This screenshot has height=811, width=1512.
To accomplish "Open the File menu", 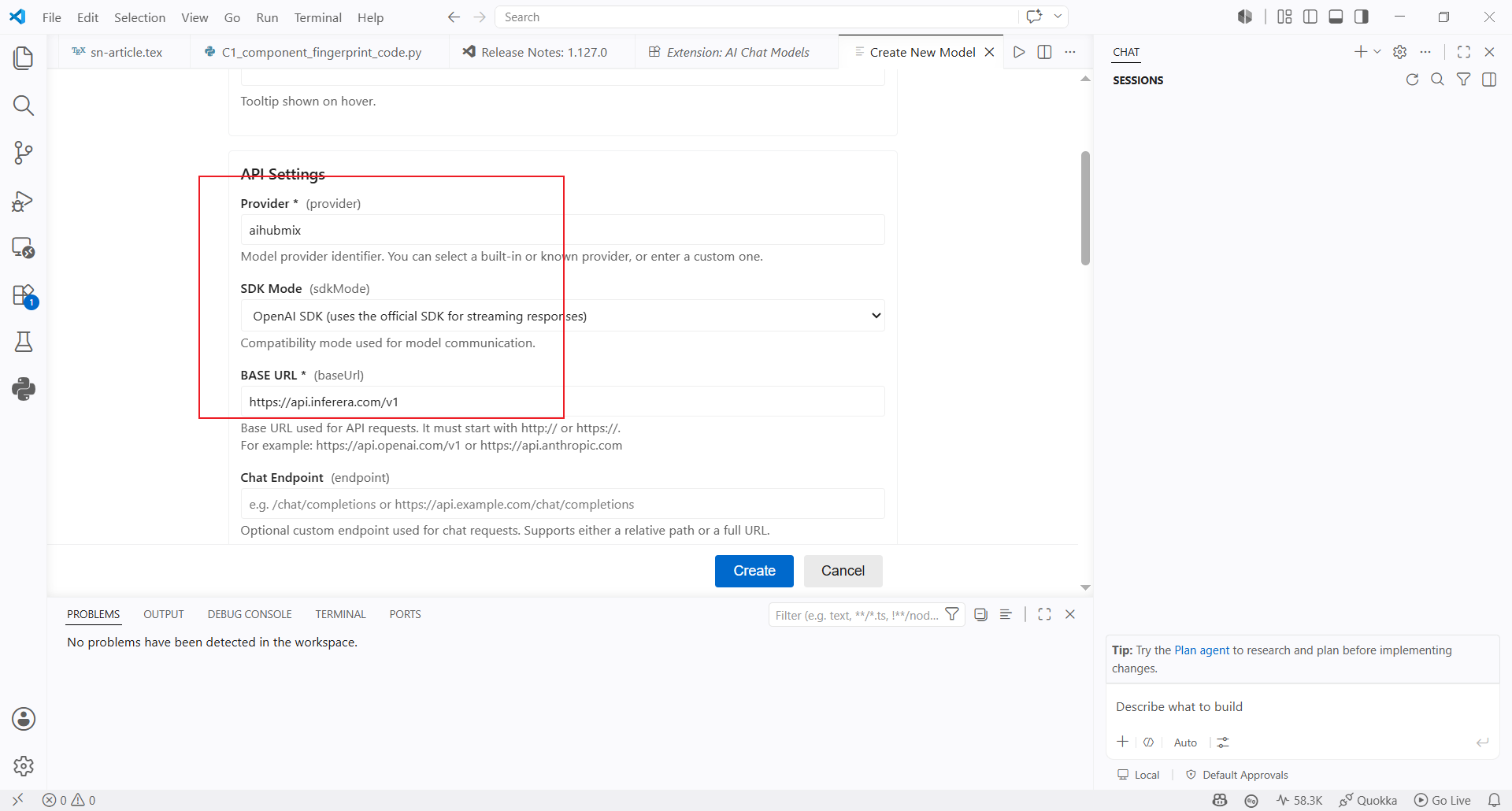I will 52,17.
